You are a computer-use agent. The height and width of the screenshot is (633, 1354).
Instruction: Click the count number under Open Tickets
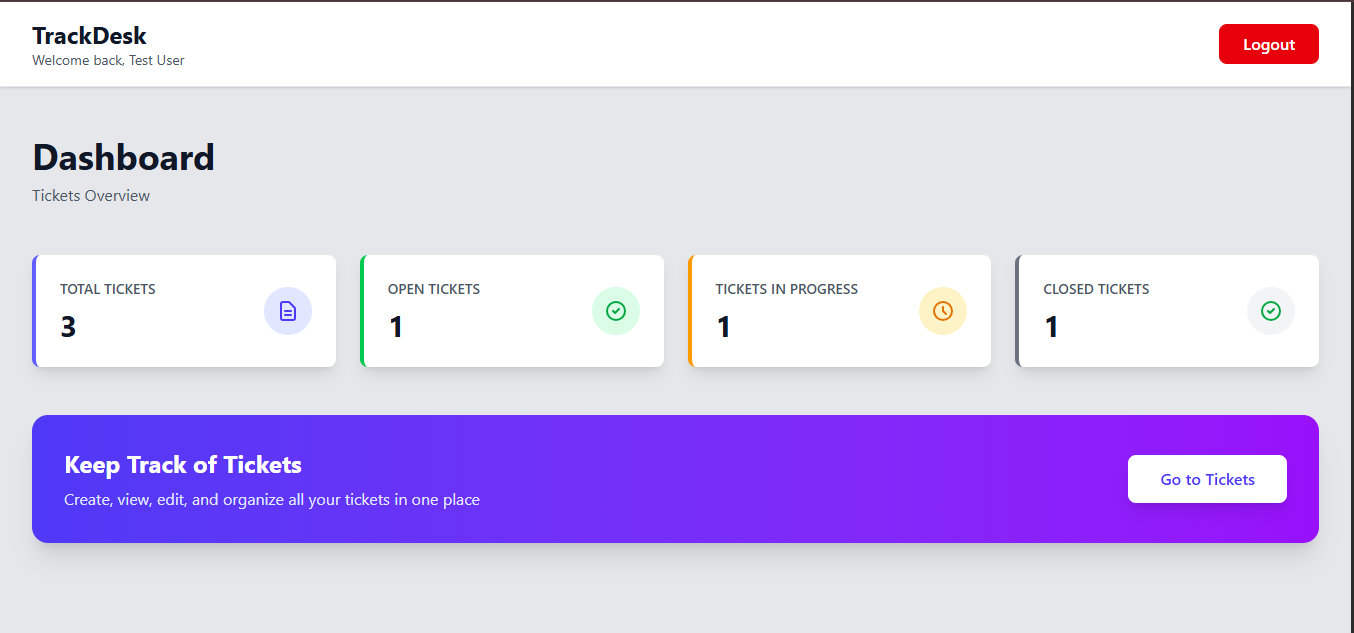[x=396, y=327]
